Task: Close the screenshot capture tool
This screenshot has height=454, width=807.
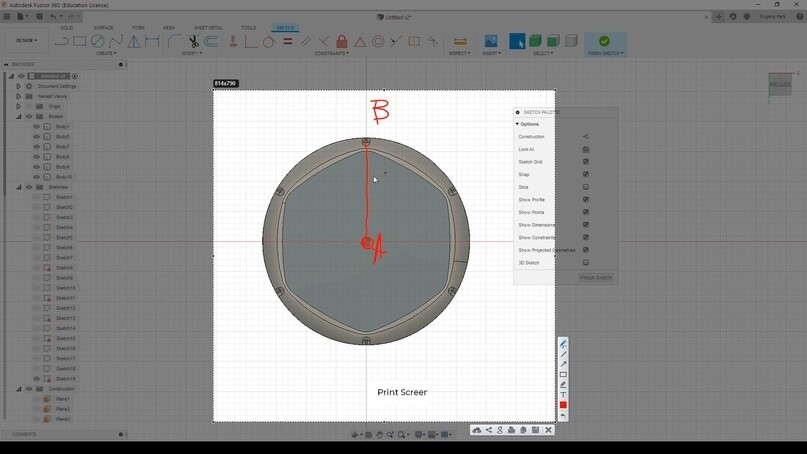Action: pos(549,430)
